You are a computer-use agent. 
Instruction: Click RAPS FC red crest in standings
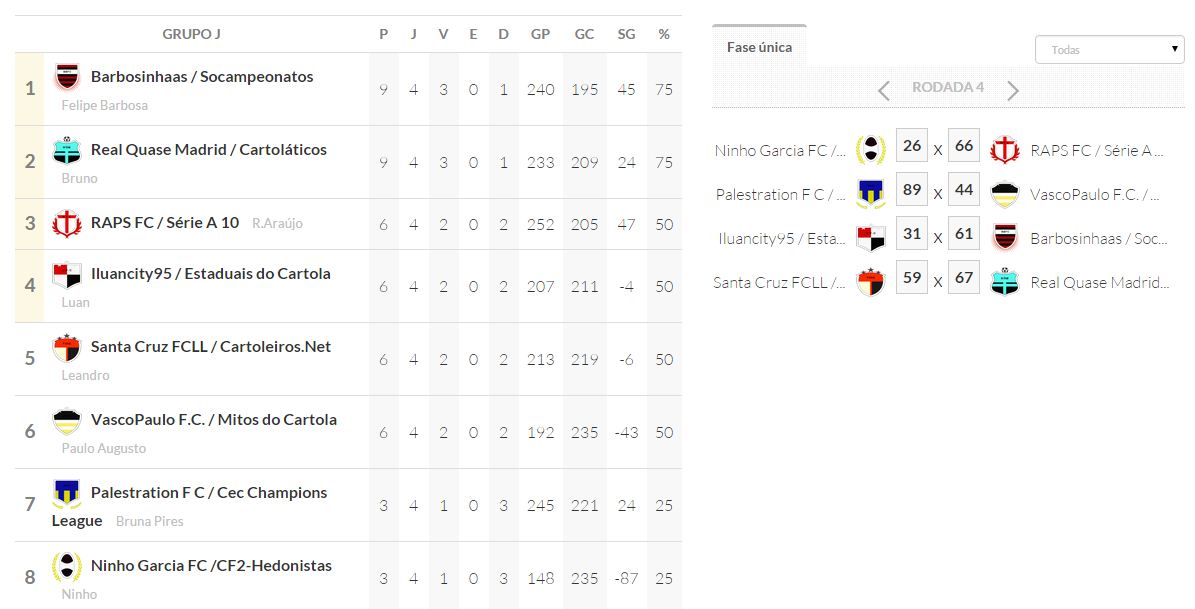tap(67, 223)
